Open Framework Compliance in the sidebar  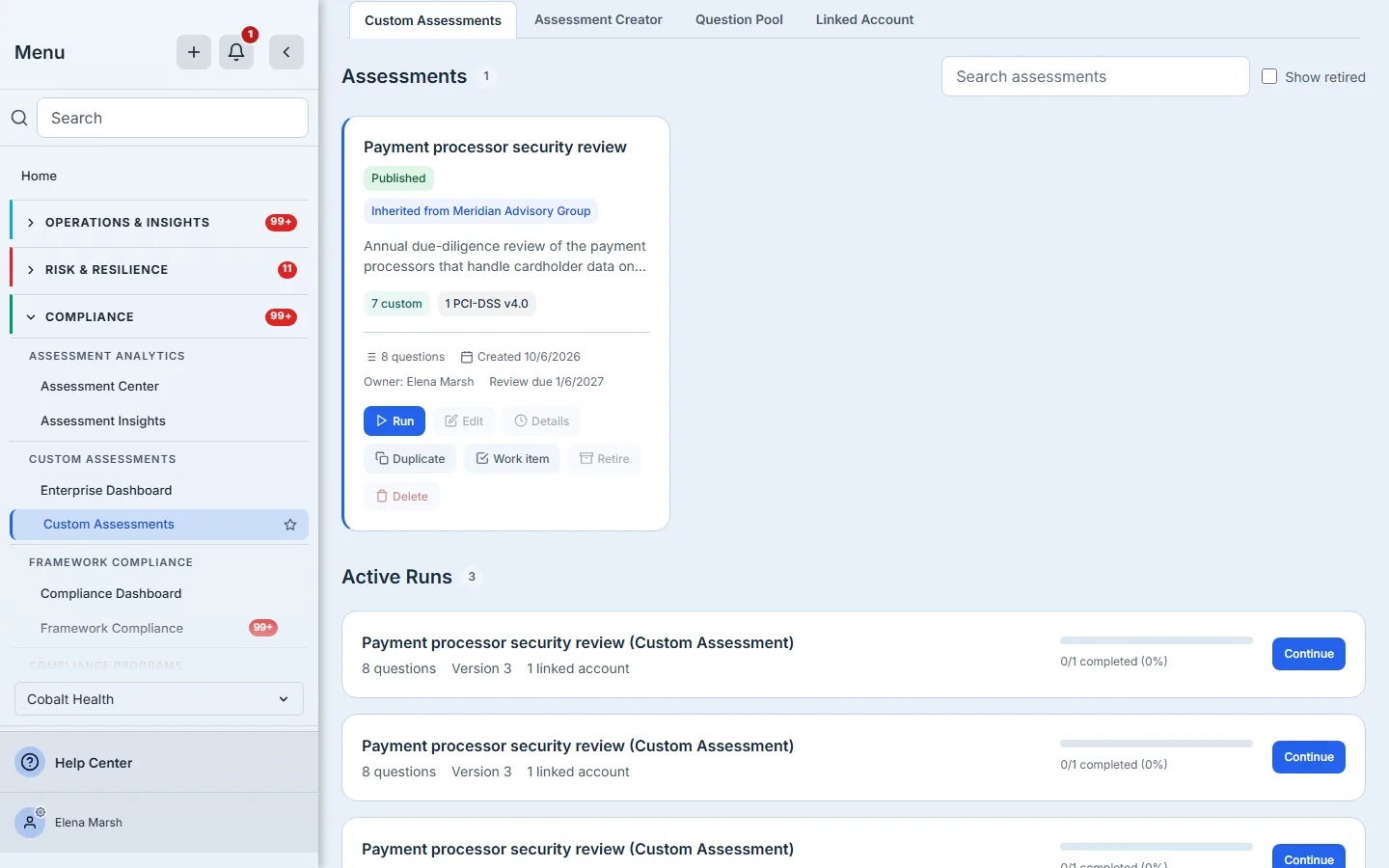[x=112, y=628]
